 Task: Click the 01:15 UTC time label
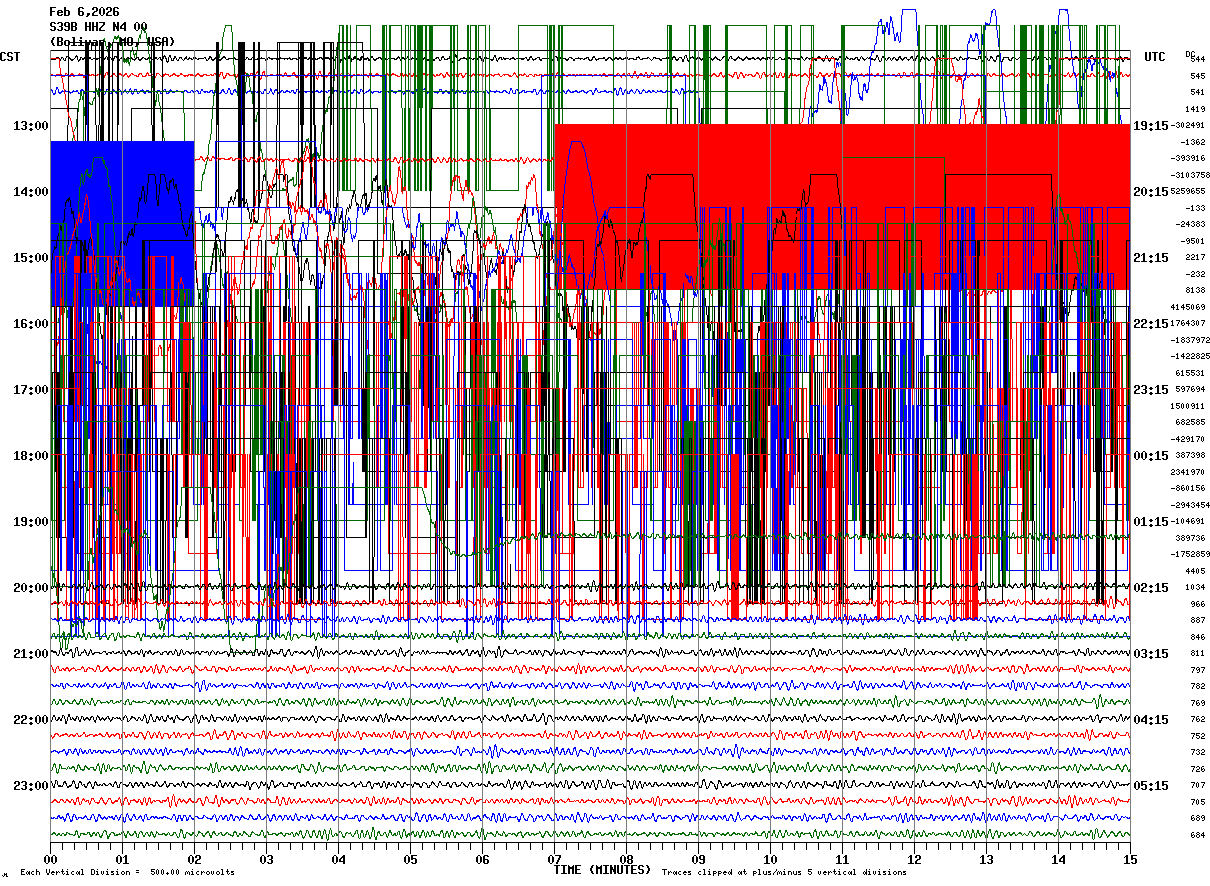click(x=1151, y=522)
